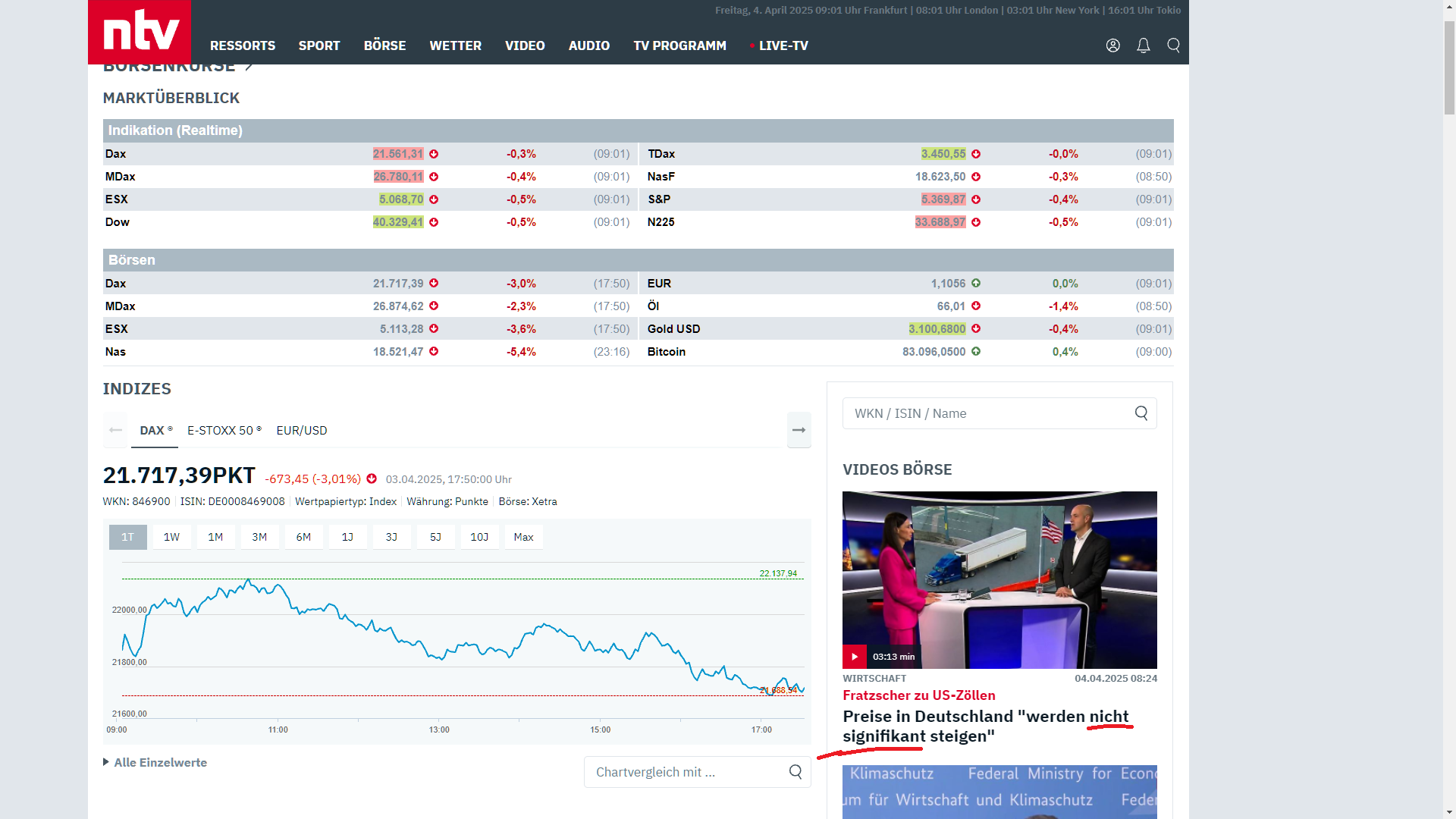This screenshot has height=819, width=1456.
Task: Play the Fratzscher video
Action: 855,657
